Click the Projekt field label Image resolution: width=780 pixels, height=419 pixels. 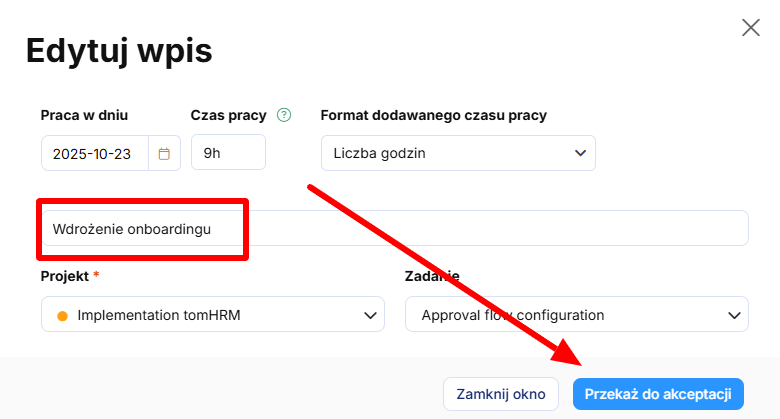64,275
